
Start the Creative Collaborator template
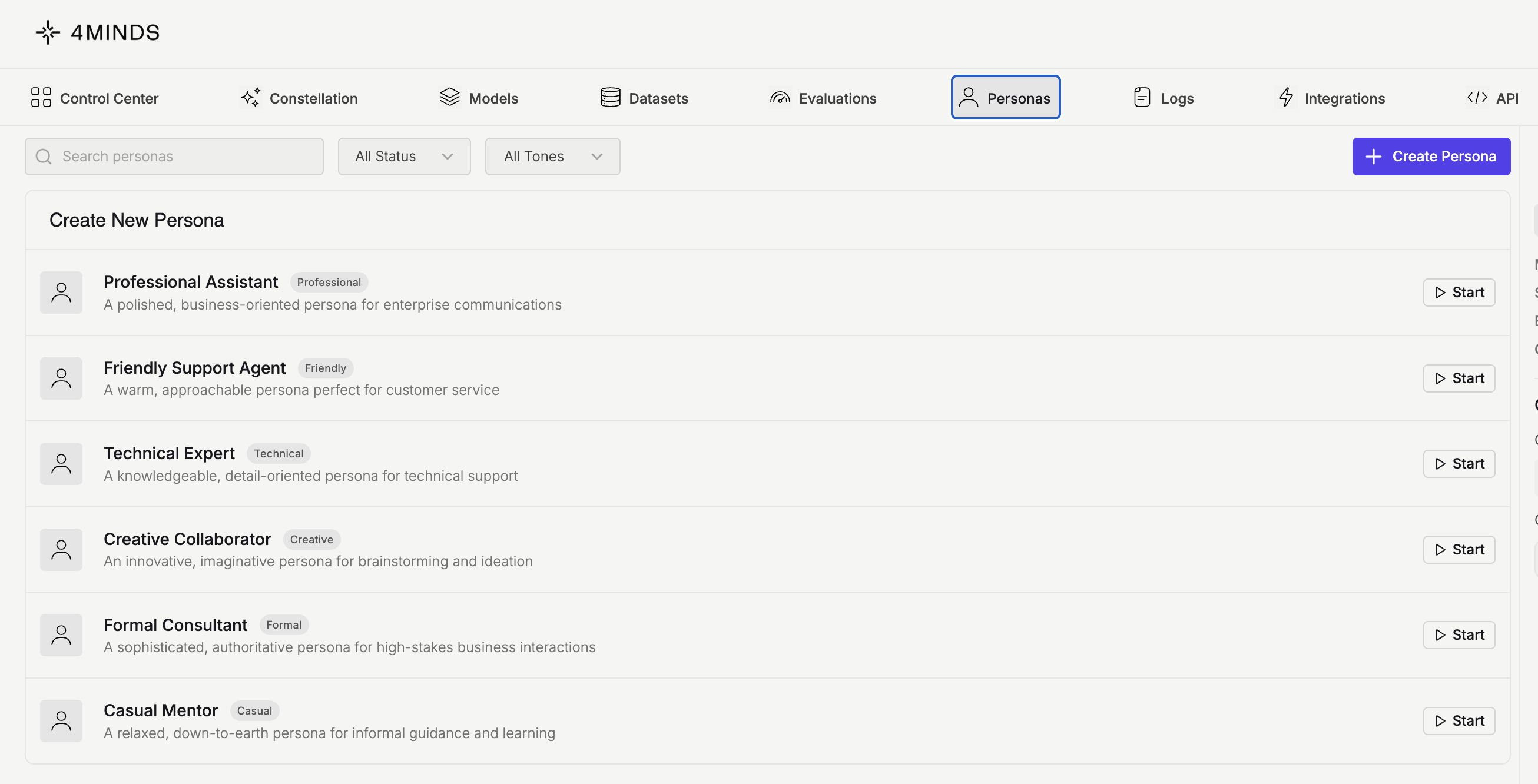(x=1459, y=550)
